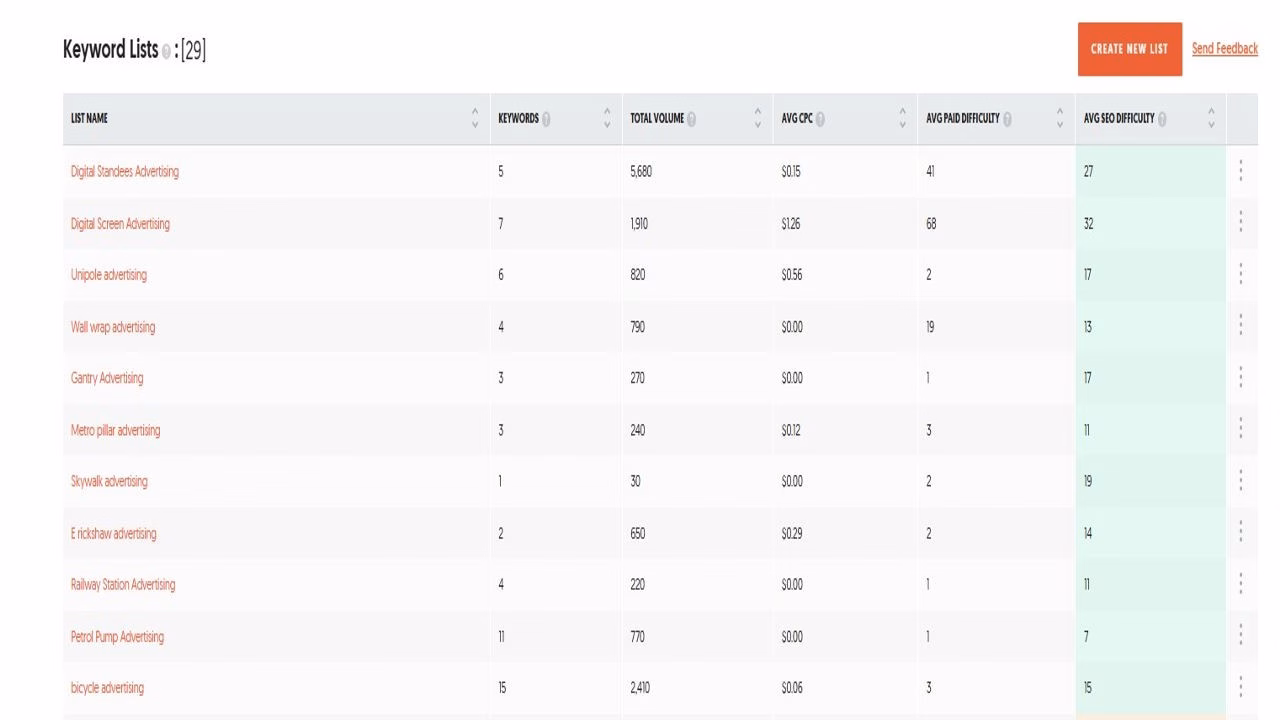
Task: Open three-dot menu for Unipole advertising row
Action: [1240, 274]
